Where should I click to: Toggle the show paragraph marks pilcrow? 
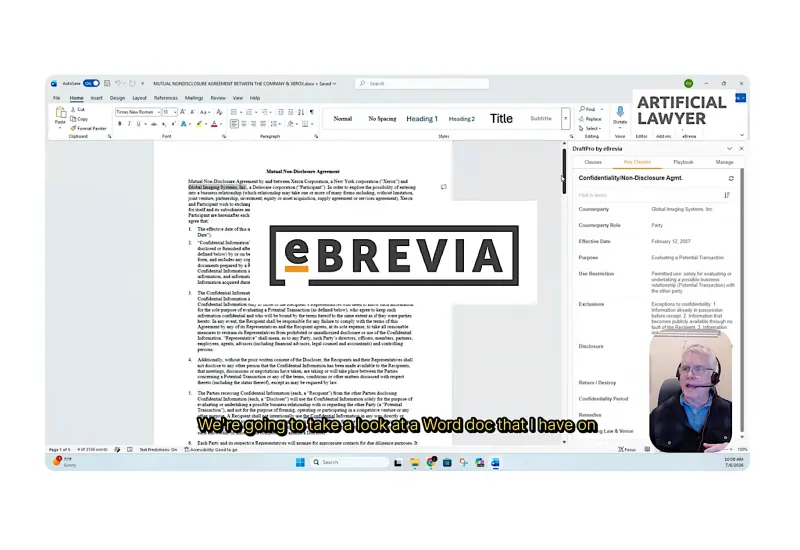tap(312, 112)
